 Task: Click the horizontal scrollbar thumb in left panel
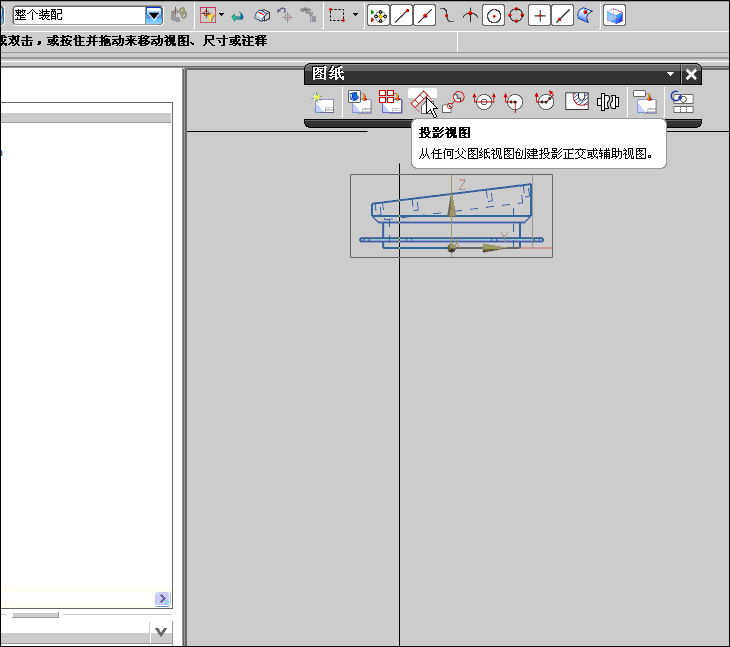[x=35, y=615]
